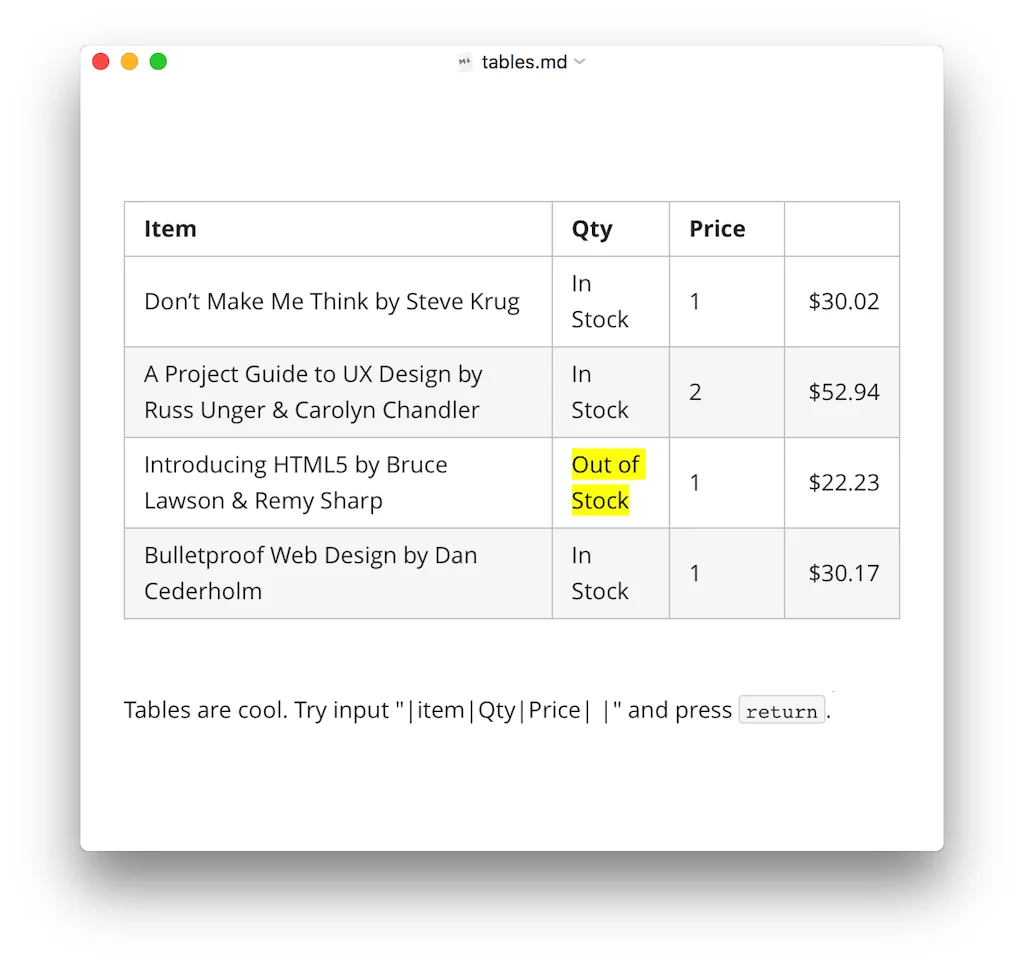The height and width of the screenshot is (966, 1024).
Task: Expand the title dropdown chevron beside tables.md
Action: point(580,62)
